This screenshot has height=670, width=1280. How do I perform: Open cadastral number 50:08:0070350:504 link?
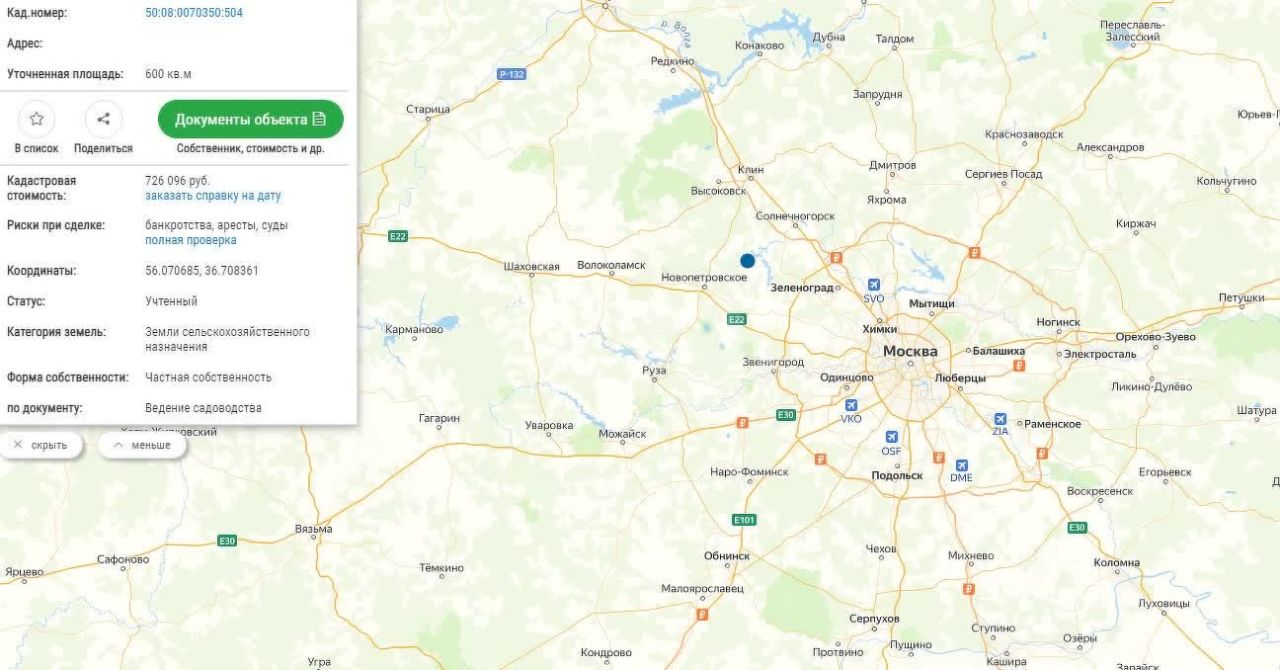pyautogui.click(x=194, y=13)
